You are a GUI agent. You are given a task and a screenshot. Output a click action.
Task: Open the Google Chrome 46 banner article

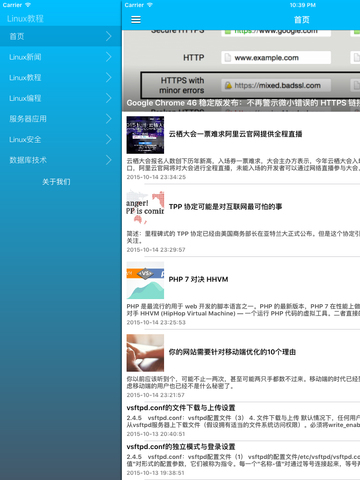pos(241,71)
